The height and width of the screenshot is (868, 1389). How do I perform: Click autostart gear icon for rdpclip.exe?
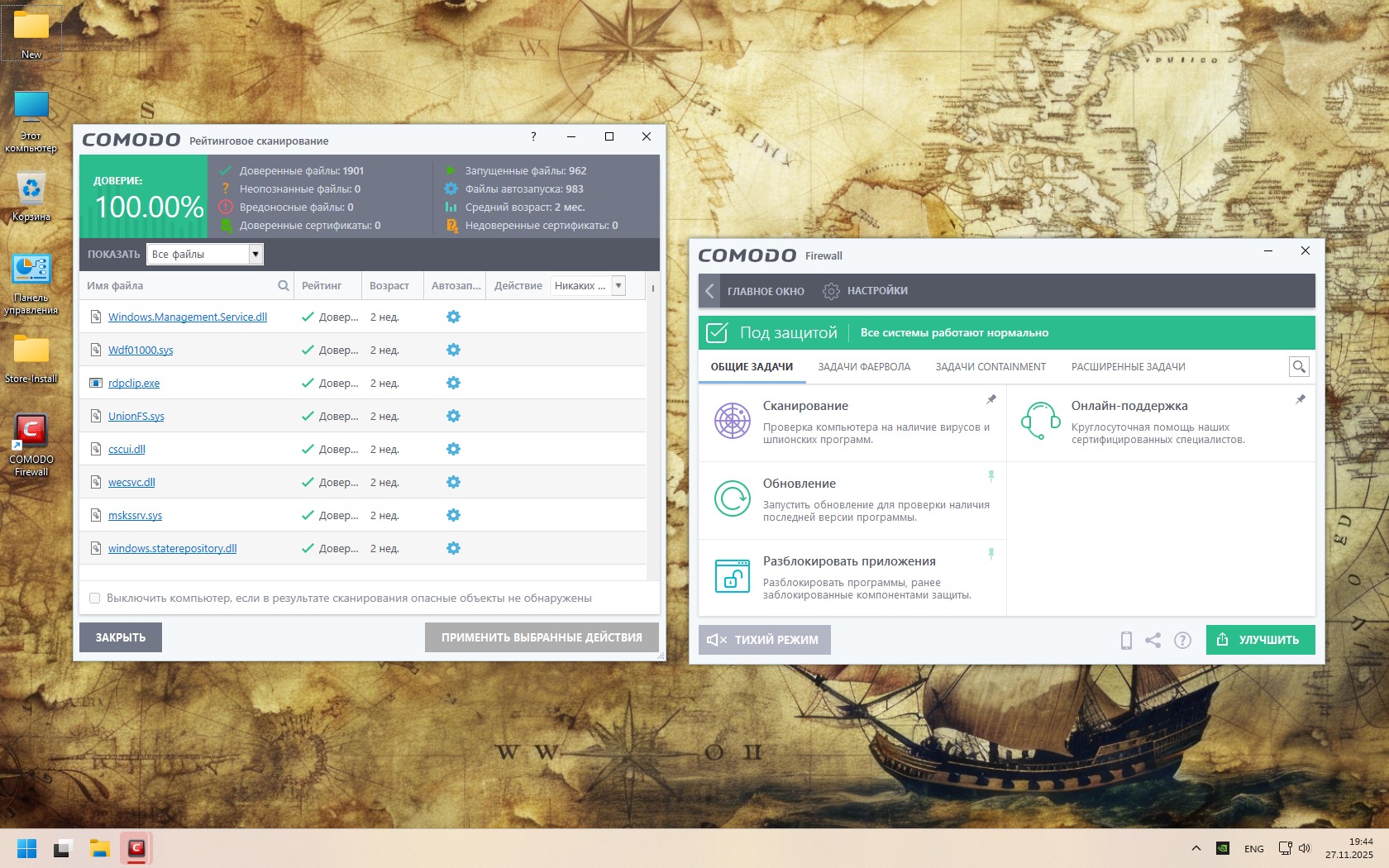coord(453,383)
